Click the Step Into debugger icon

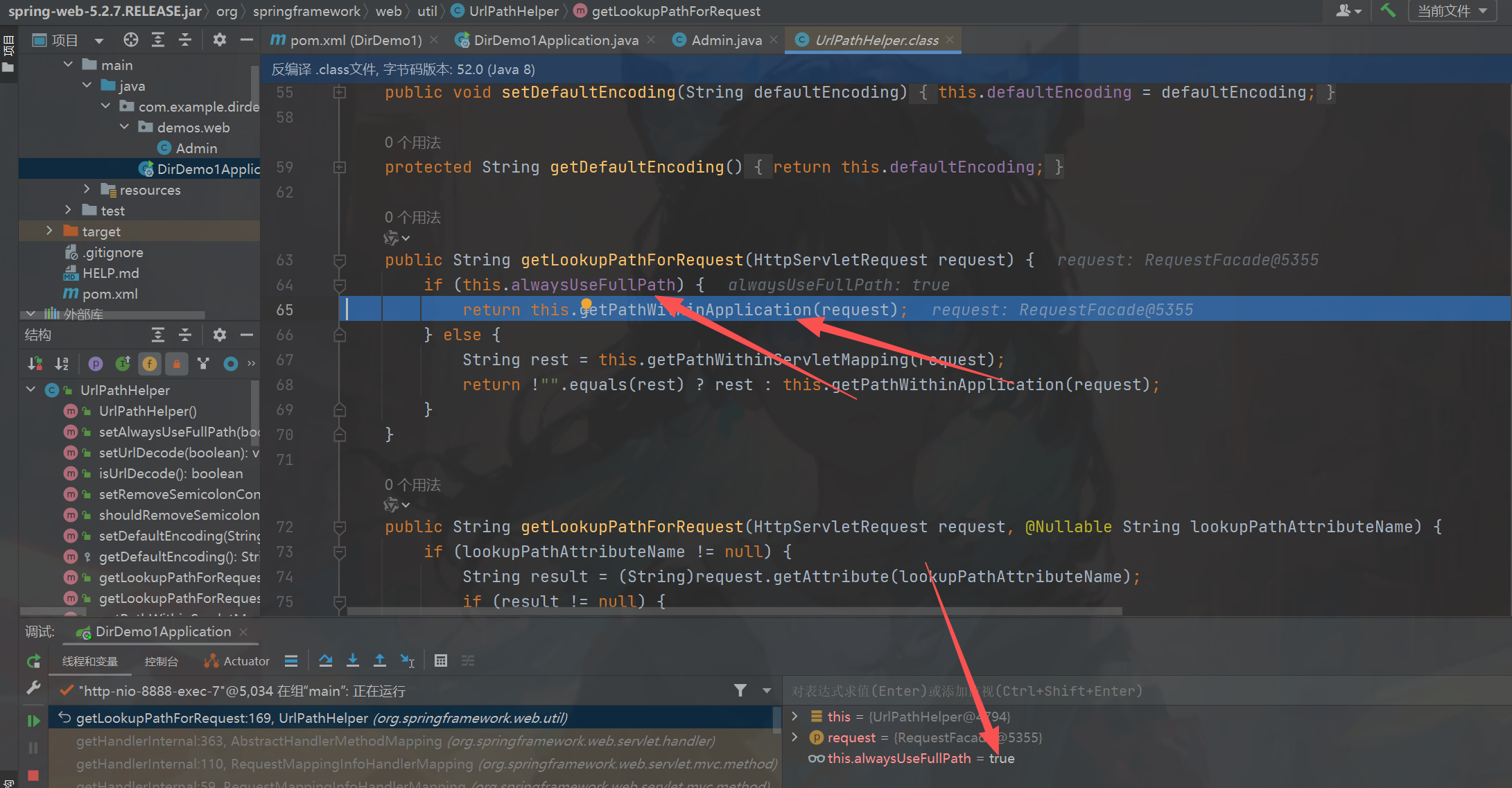point(352,660)
